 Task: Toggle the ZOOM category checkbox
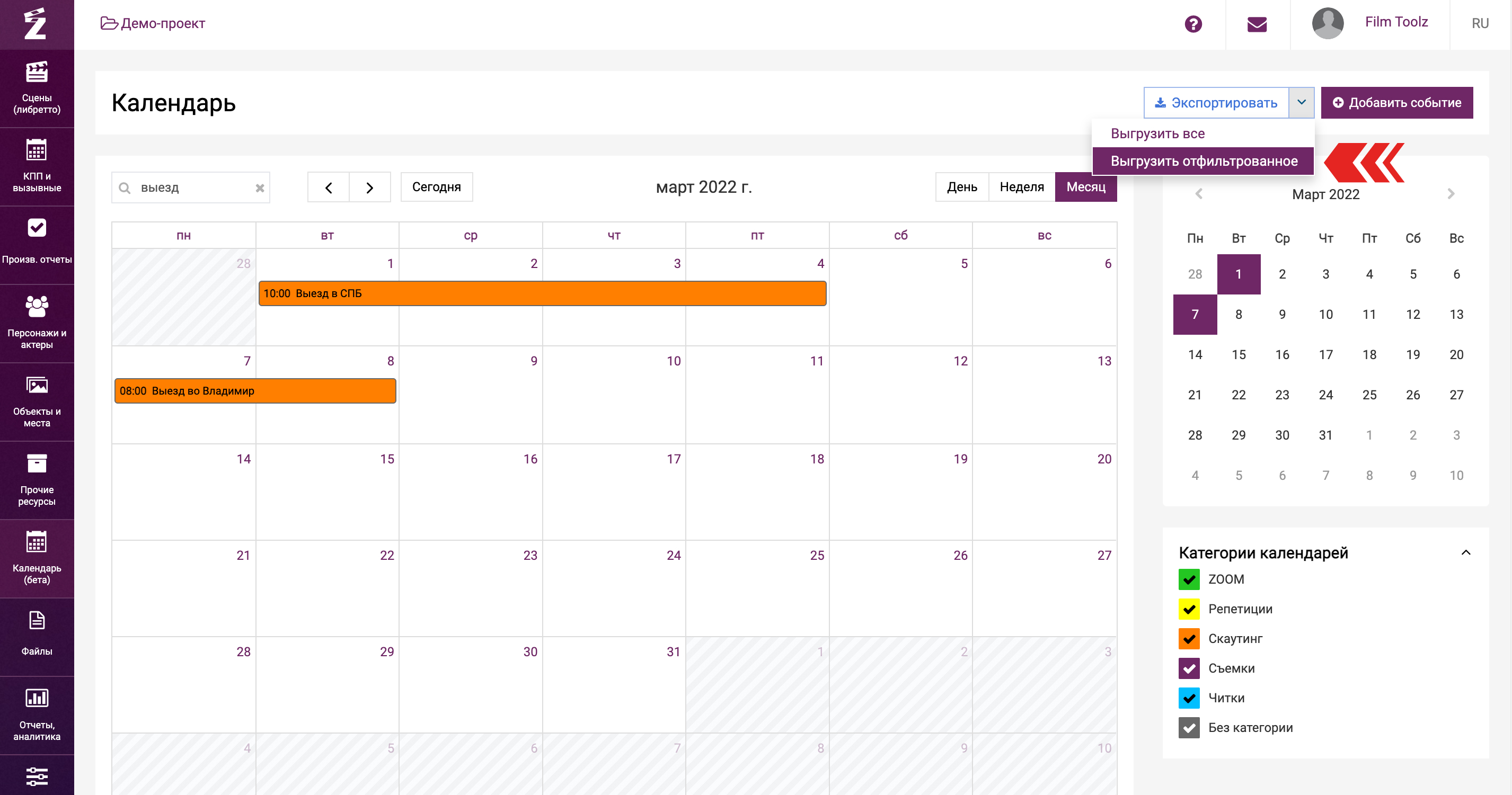pyautogui.click(x=1189, y=579)
